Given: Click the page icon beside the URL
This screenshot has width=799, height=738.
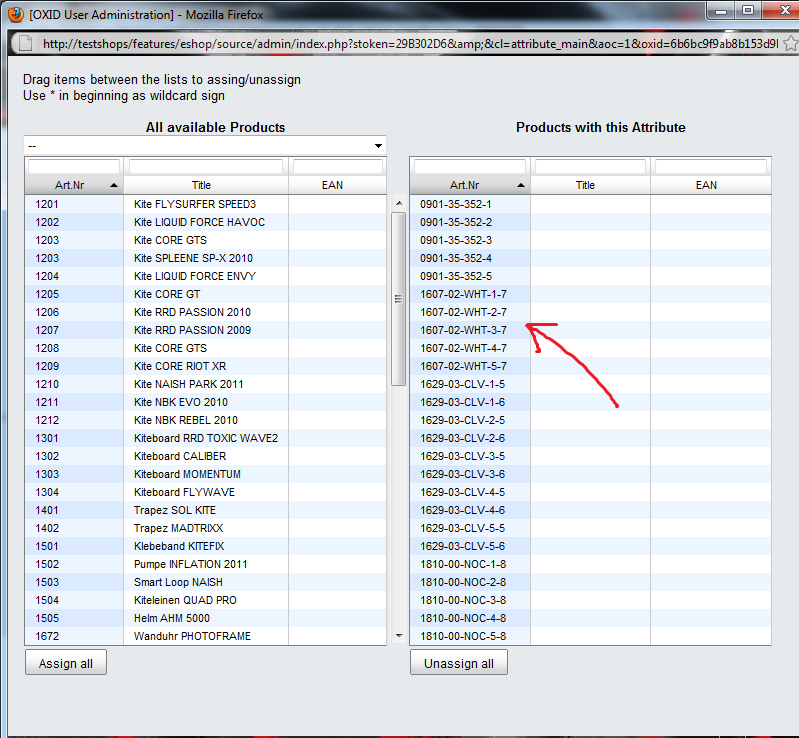Looking at the screenshot, I should tap(24, 44).
